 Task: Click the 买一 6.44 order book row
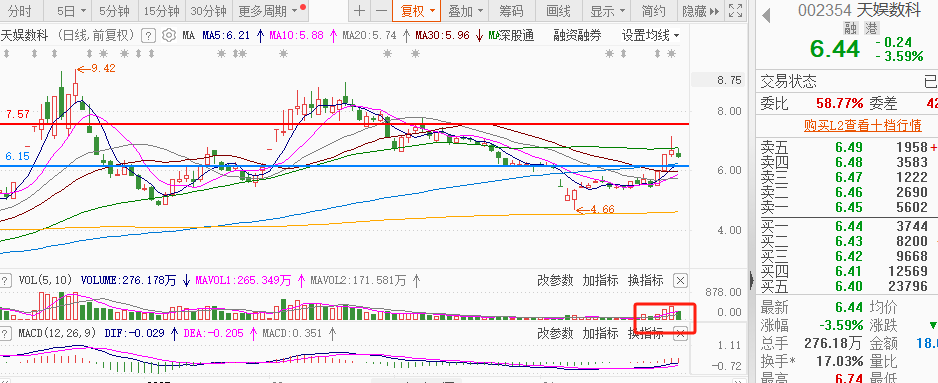pos(847,226)
